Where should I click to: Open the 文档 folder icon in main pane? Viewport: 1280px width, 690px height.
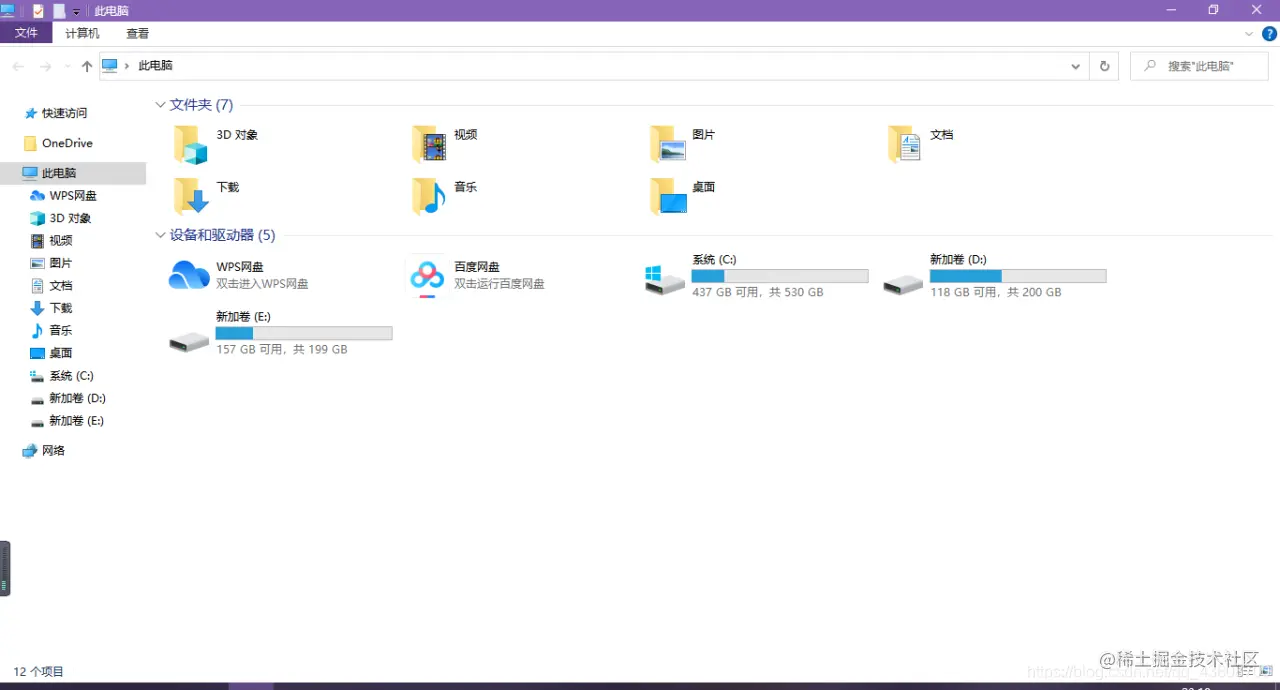905,144
